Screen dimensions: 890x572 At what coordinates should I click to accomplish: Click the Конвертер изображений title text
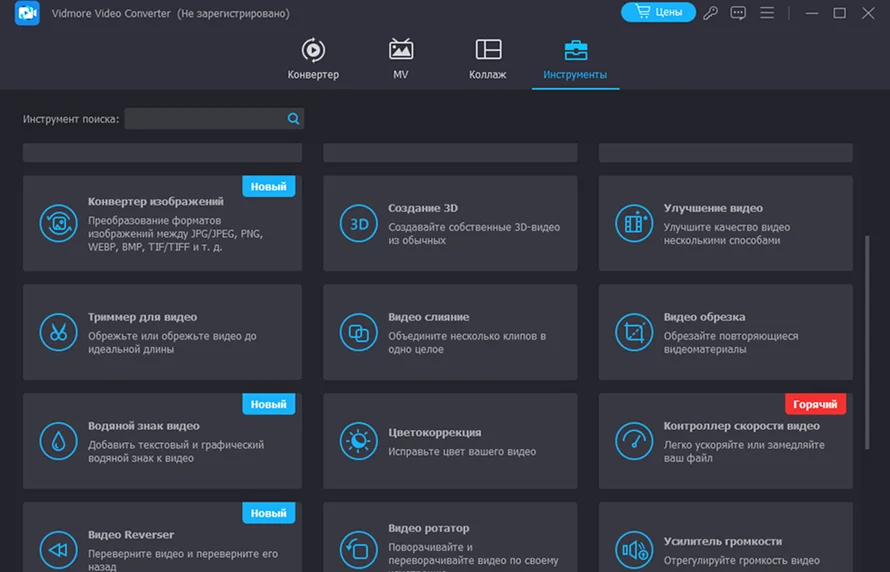pyautogui.click(x=156, y=201)
